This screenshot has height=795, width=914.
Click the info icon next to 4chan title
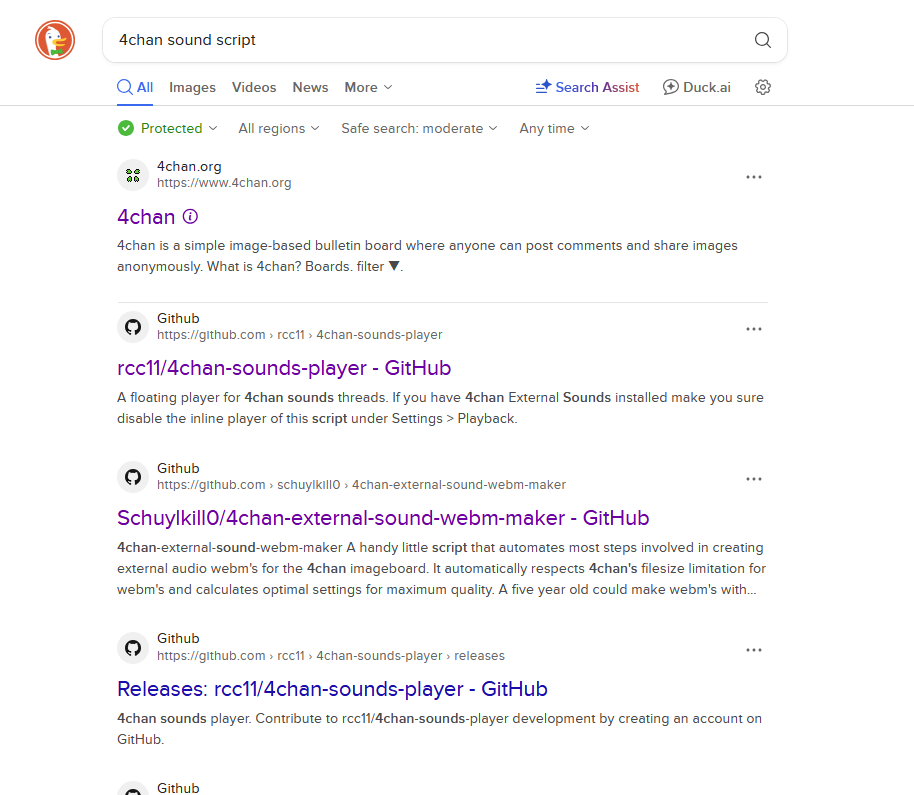(190, 217)
